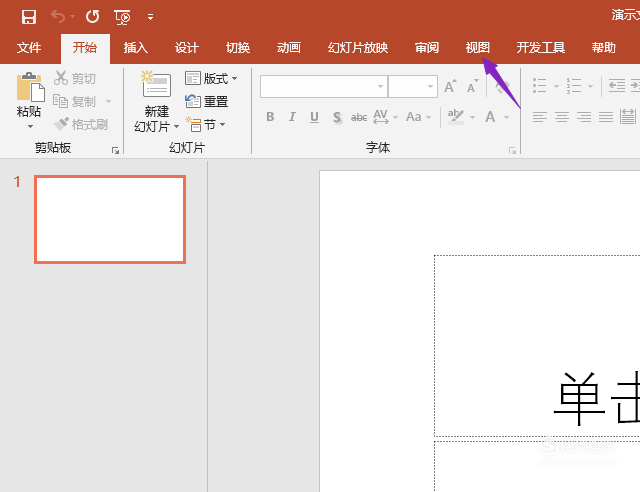Open the 动画 tab
This screenshot has width=640, height=492.
pyautogui.click(x=289, y=48)
